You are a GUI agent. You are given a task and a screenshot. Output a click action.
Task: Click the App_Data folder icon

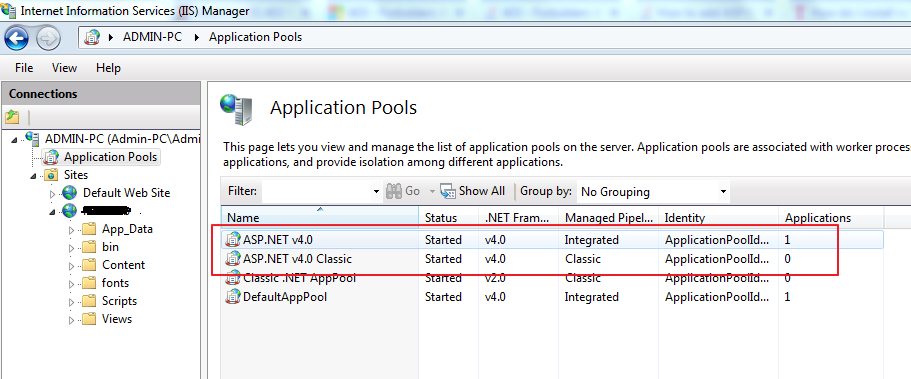[88, 229]
